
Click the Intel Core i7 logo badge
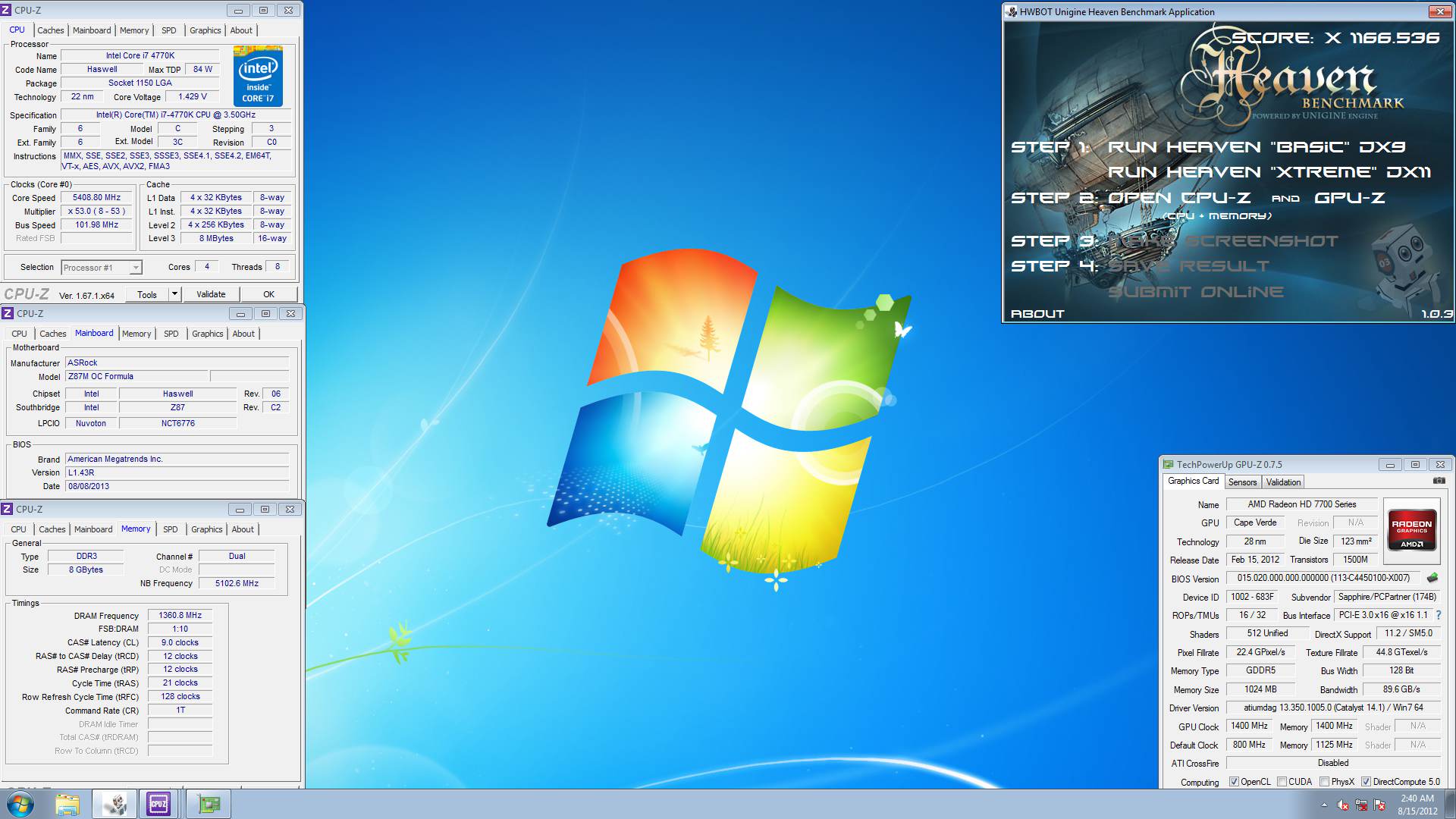pyautogui.click(x=258, y=76)
